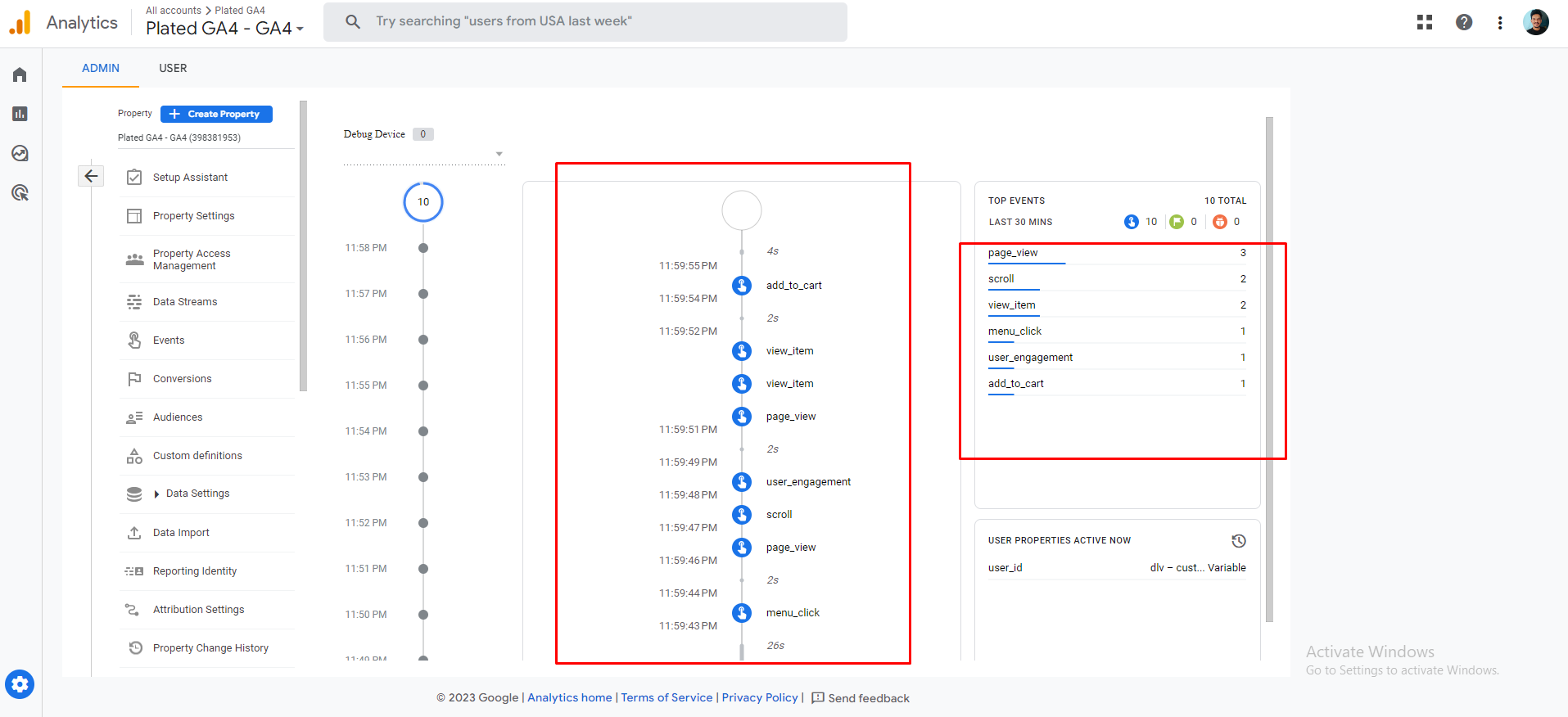The height and width of the screenshot is (717, 1568).
Task: Click the Create Property button
Action: [216, 114]
